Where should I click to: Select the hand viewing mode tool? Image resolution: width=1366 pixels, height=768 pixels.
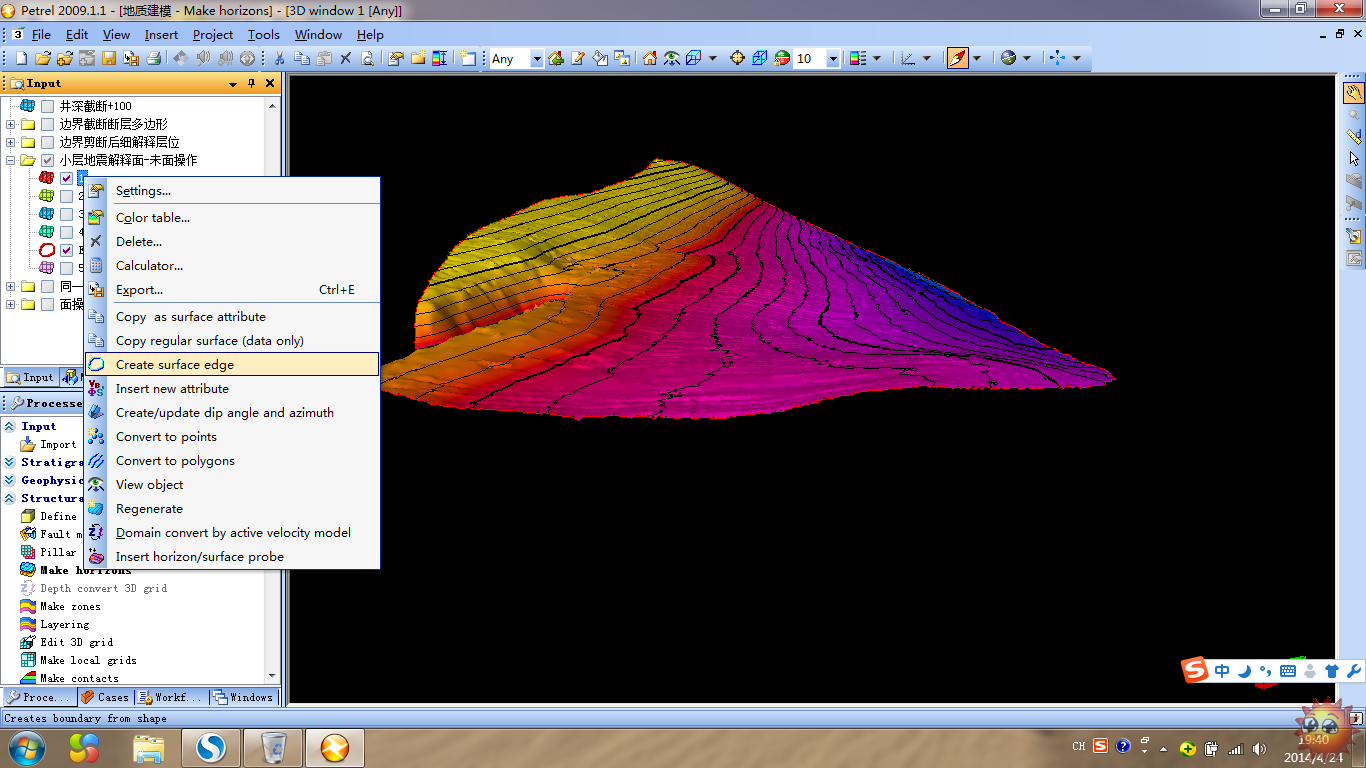(x=1354, y=93)
